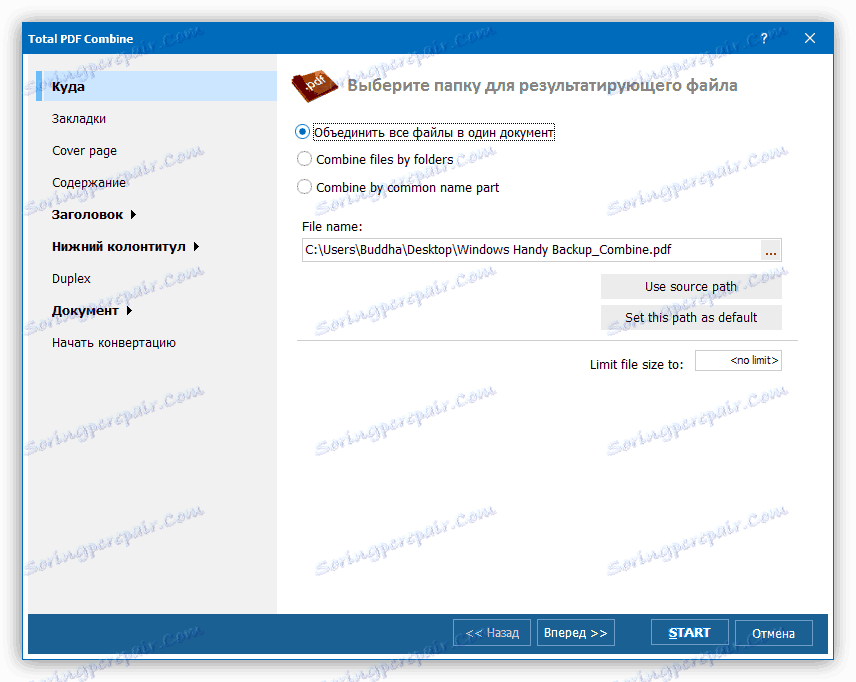Expand the Документ submenu arrow

129,311
